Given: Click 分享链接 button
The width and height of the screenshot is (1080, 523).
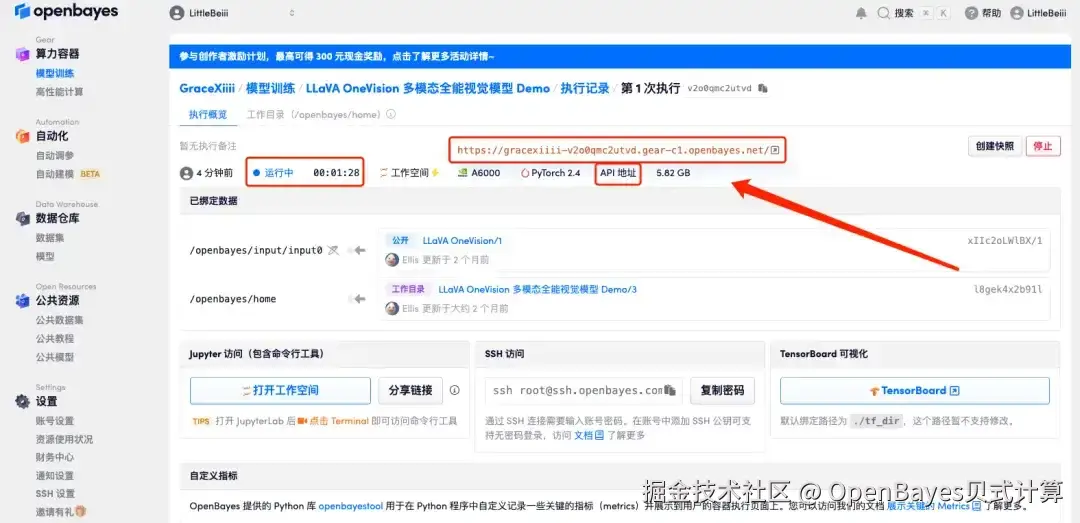Looking at the screenshot, I should tap(411, 391).
